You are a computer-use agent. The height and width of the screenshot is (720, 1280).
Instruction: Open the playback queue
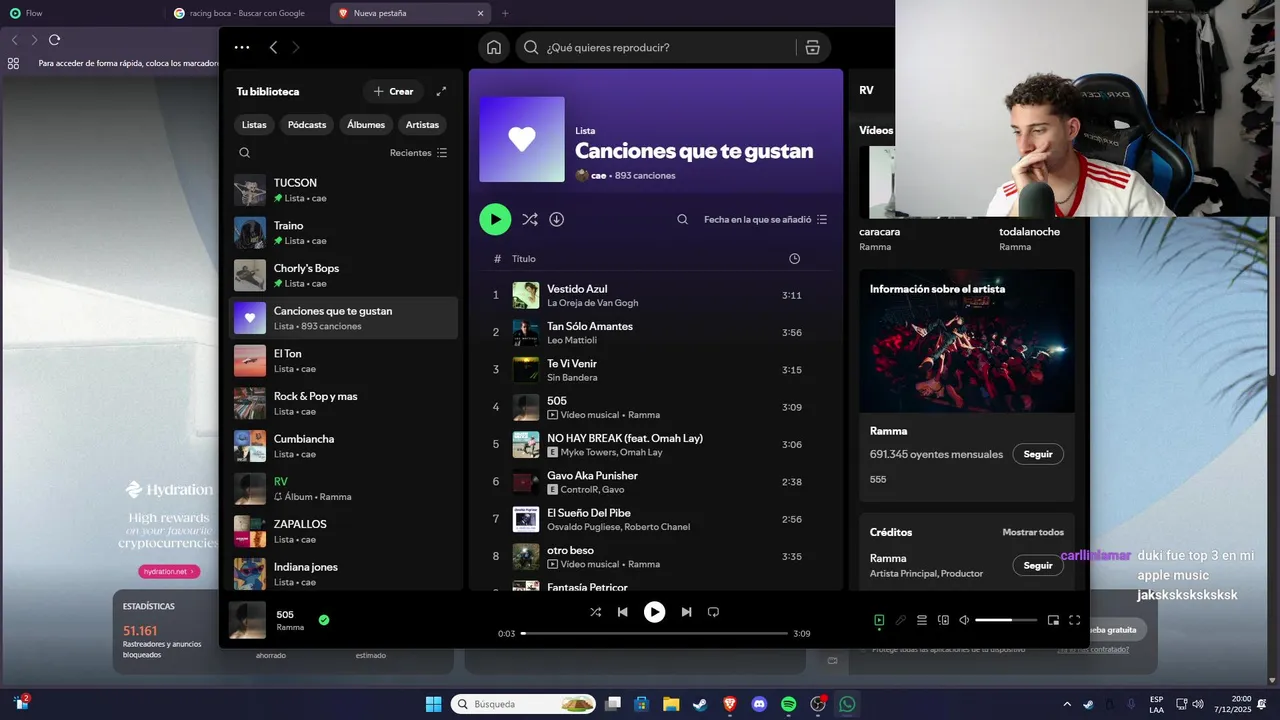pos(922,620)
